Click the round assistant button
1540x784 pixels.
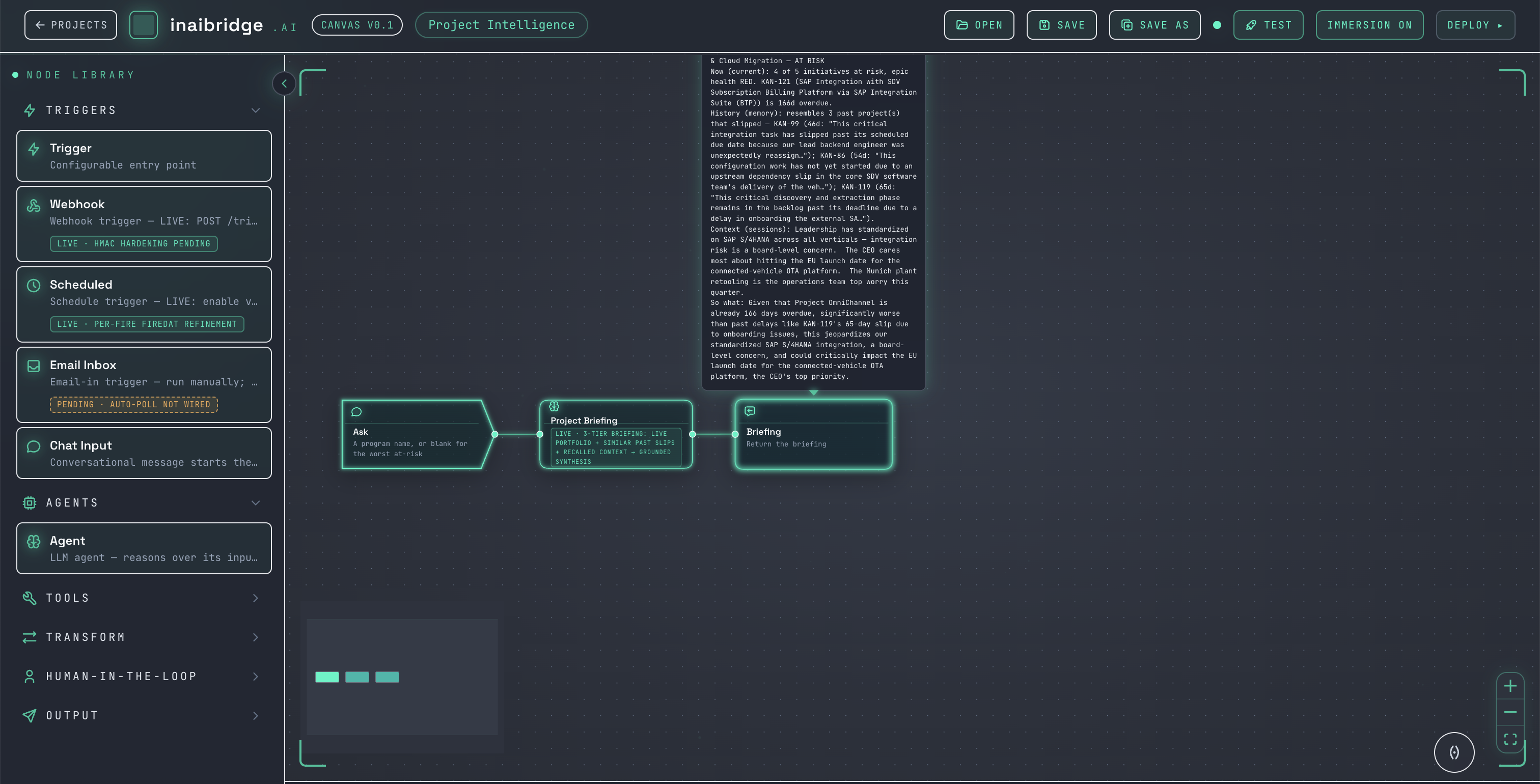(x=1454, y=752)
